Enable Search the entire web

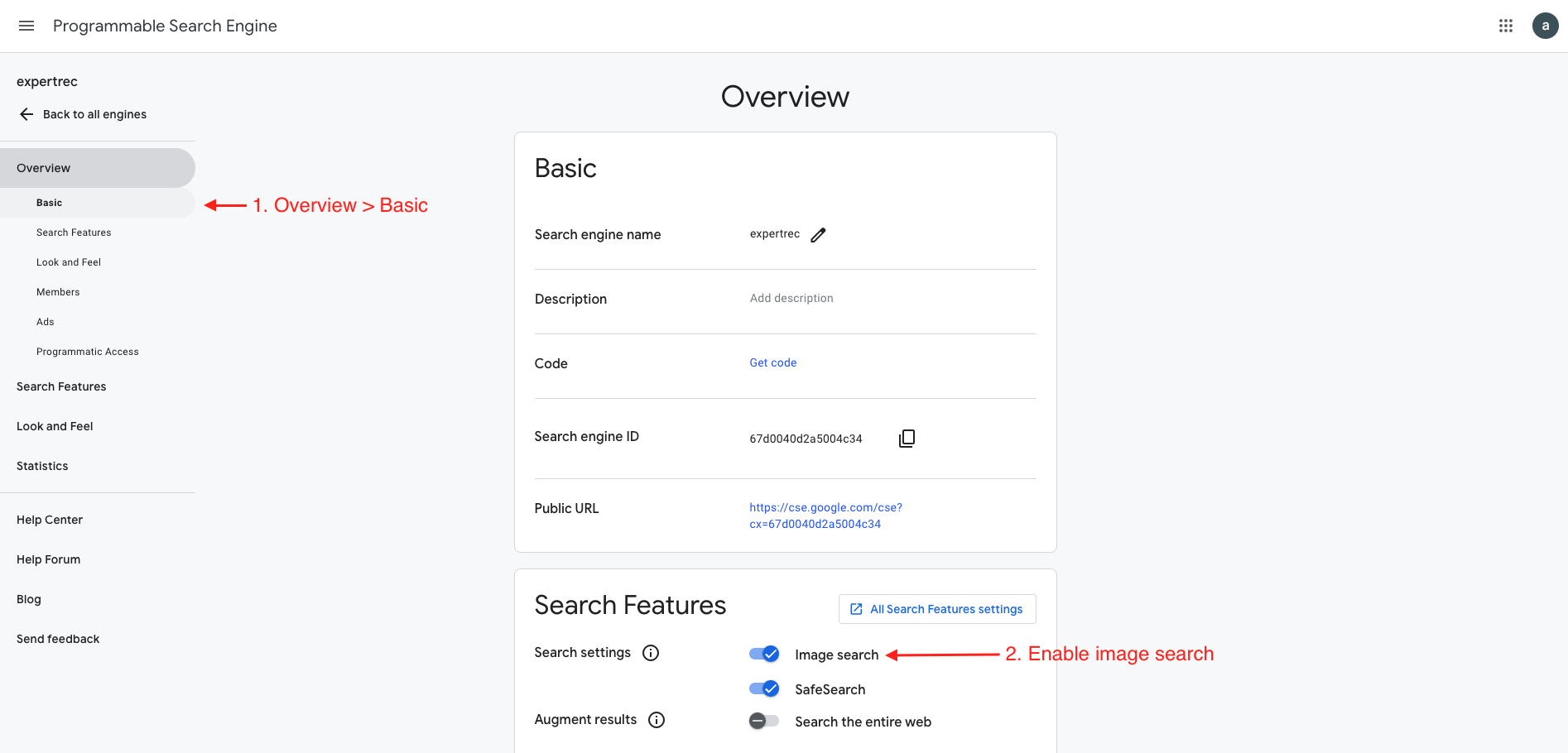[762, 721]
